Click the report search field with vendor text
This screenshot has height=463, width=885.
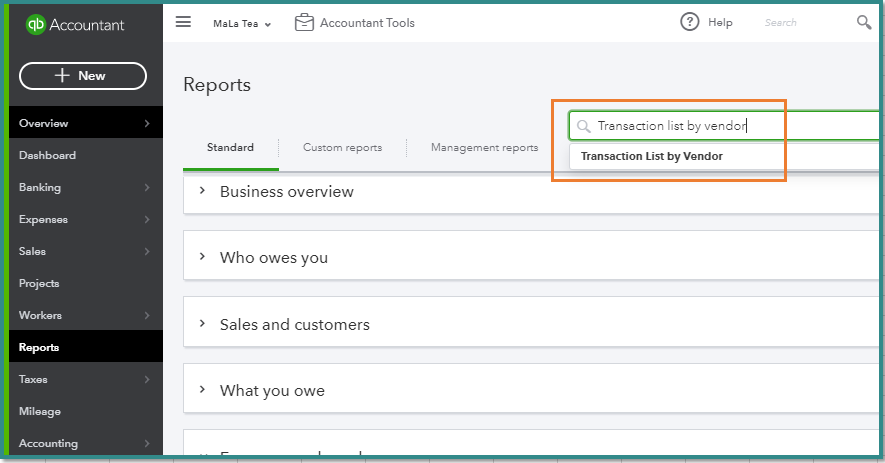(x=724, y=125)
